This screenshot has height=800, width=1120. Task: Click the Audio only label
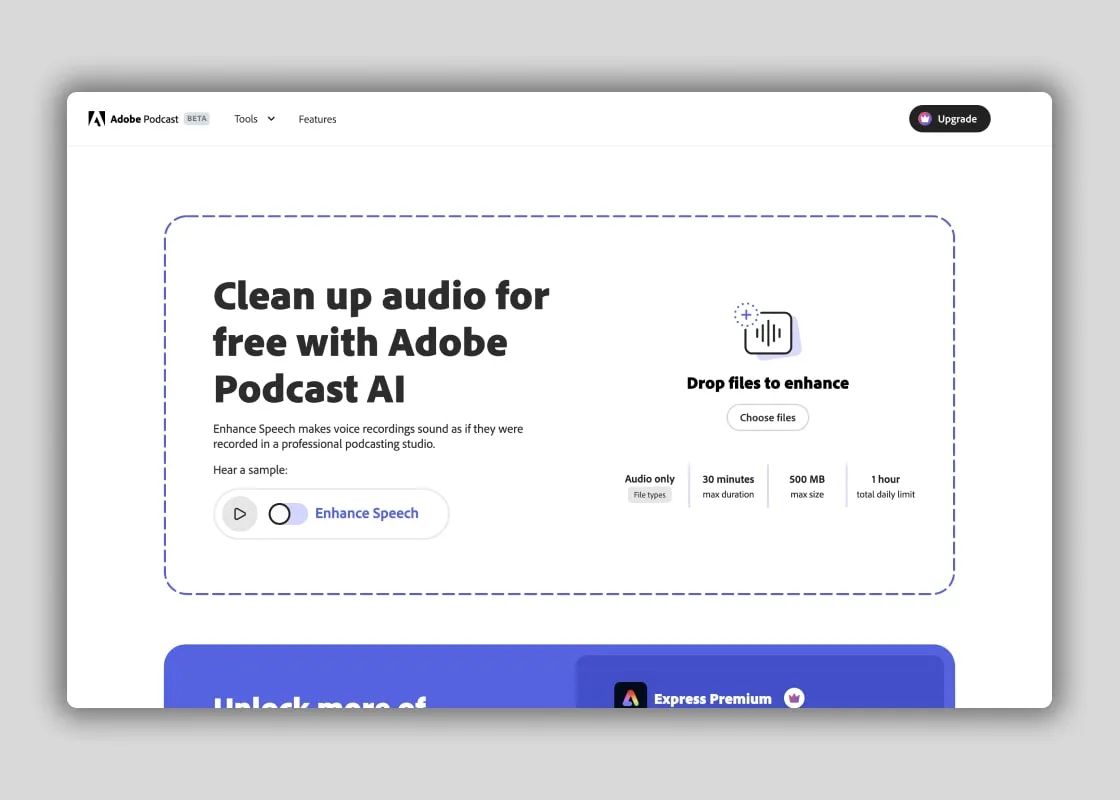(649, 479)
